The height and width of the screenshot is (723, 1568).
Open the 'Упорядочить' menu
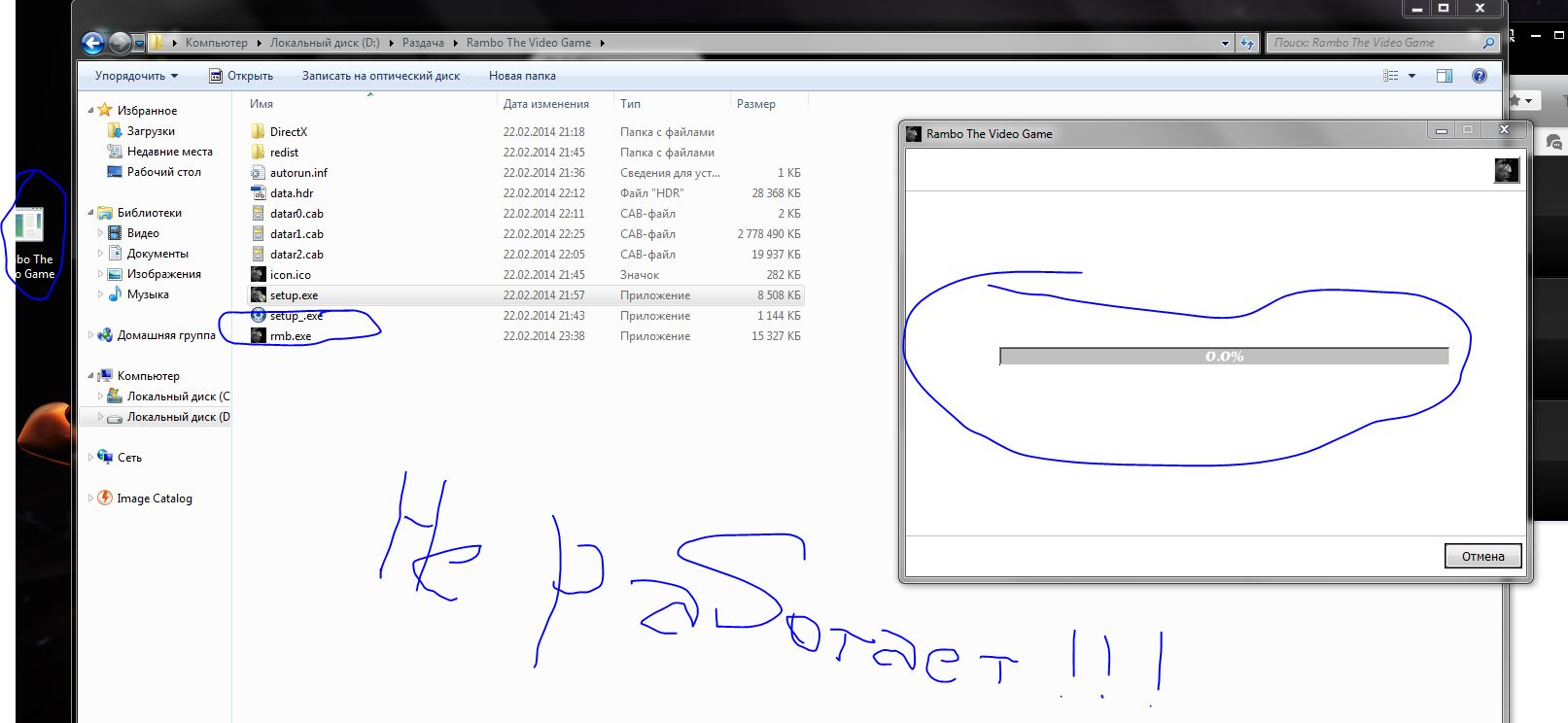136,76
